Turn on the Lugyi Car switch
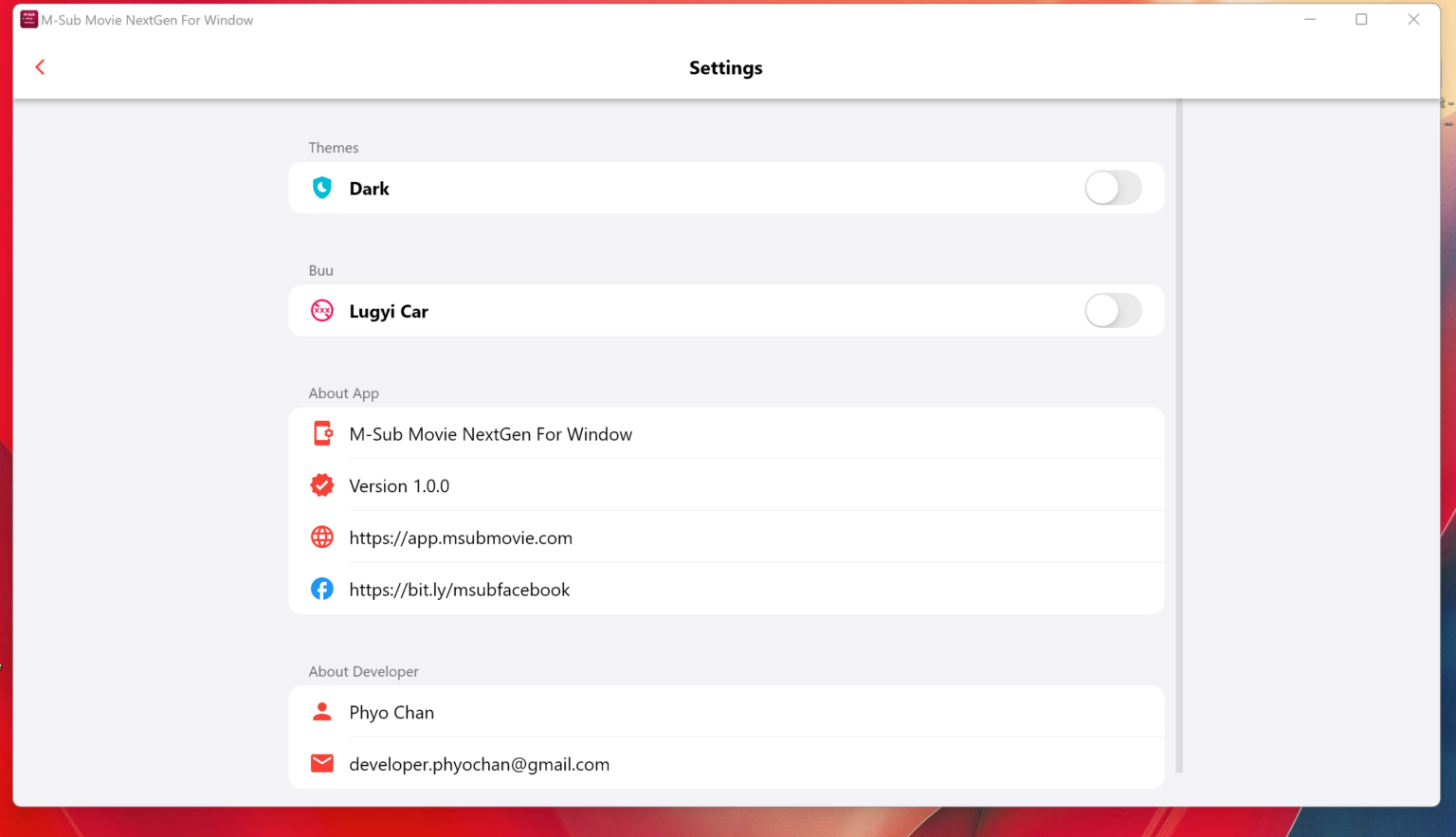This screenshot has width=1456, height=837. click(x=1113, y=311)
